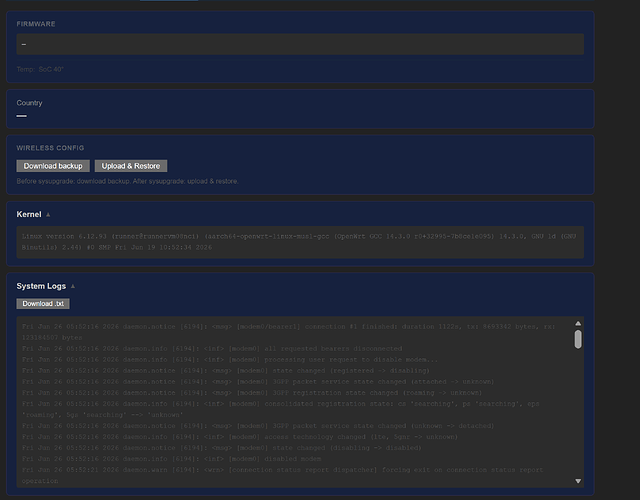Click the log line 'packet service state changed (unknown -> detached)'

pyautogui.click(x=258, y=426)
